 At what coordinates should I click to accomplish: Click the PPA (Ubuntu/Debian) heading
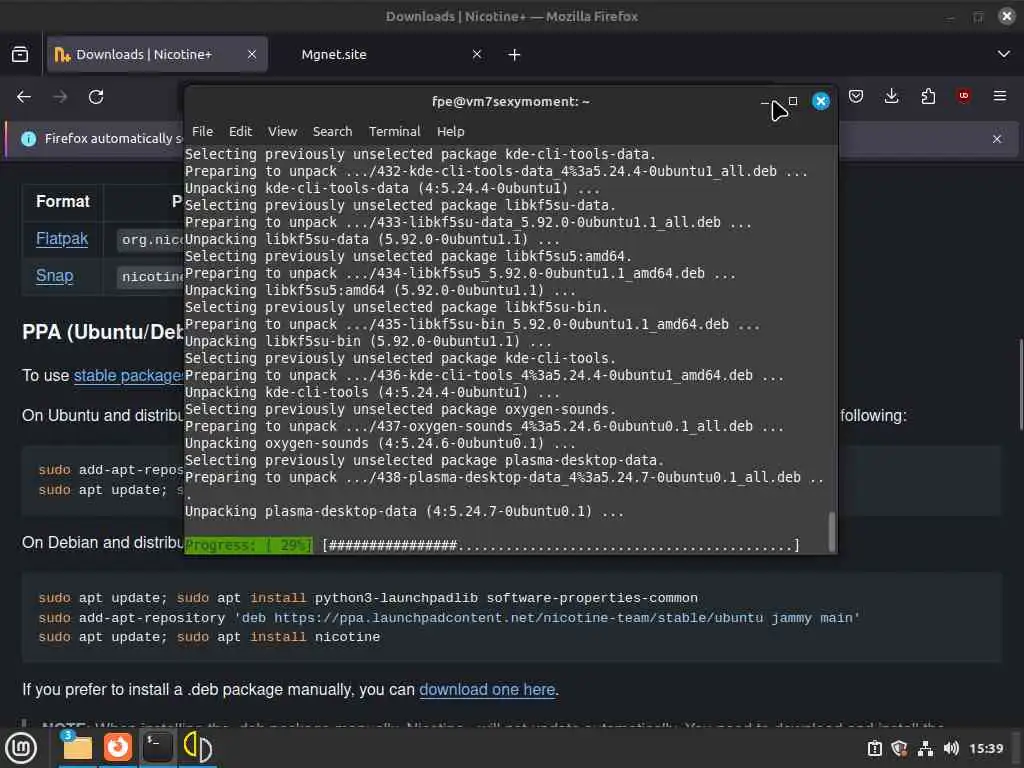pyautogui.click(x=103, y=332)
